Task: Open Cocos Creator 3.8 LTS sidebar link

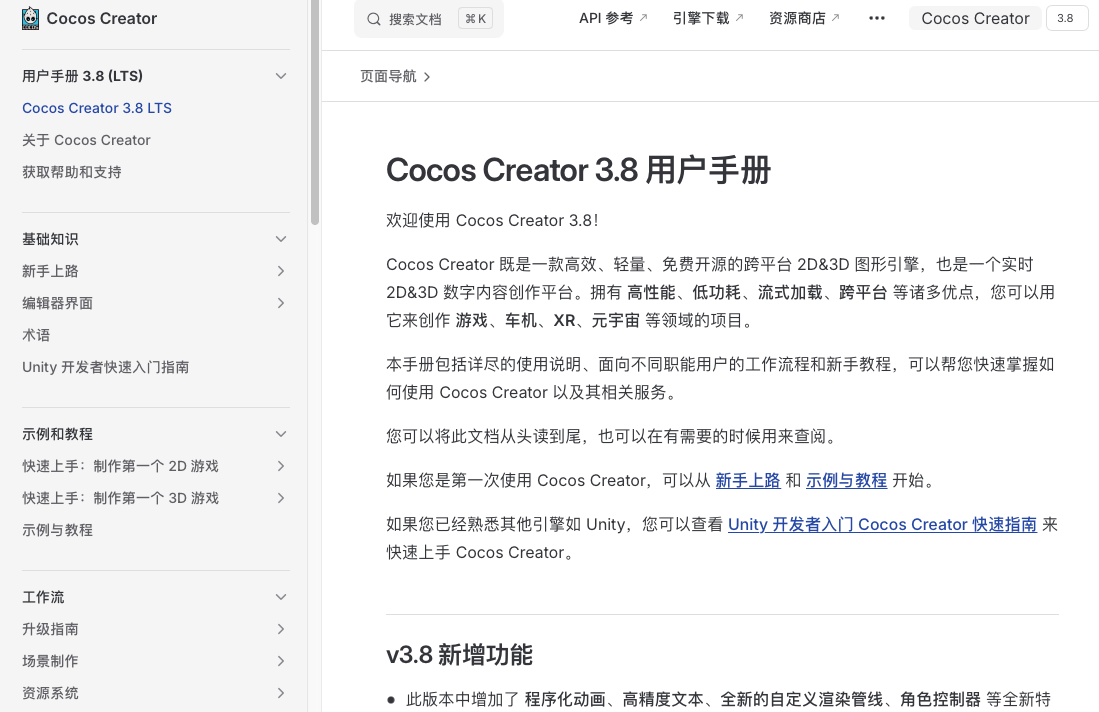Action: (97, 108)
